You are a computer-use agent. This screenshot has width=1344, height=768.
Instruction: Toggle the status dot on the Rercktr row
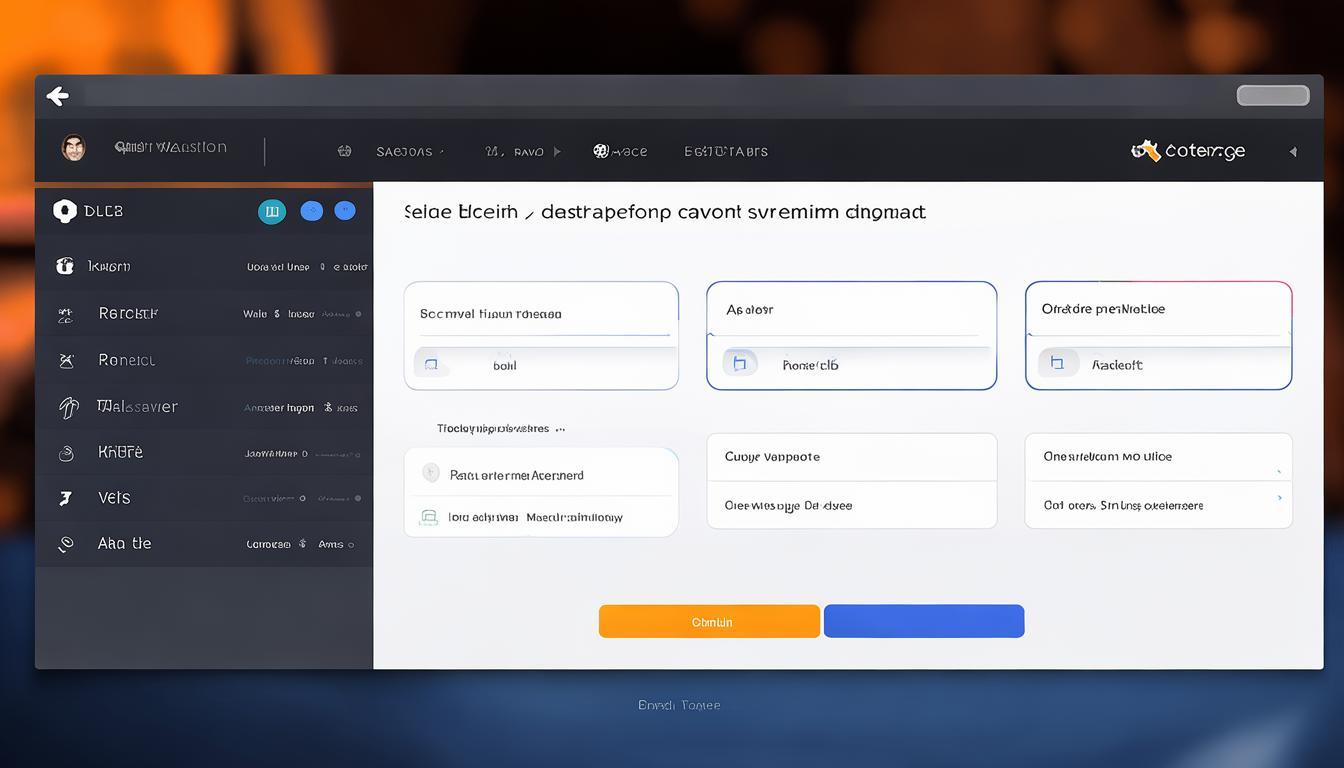tap(358, 314)
